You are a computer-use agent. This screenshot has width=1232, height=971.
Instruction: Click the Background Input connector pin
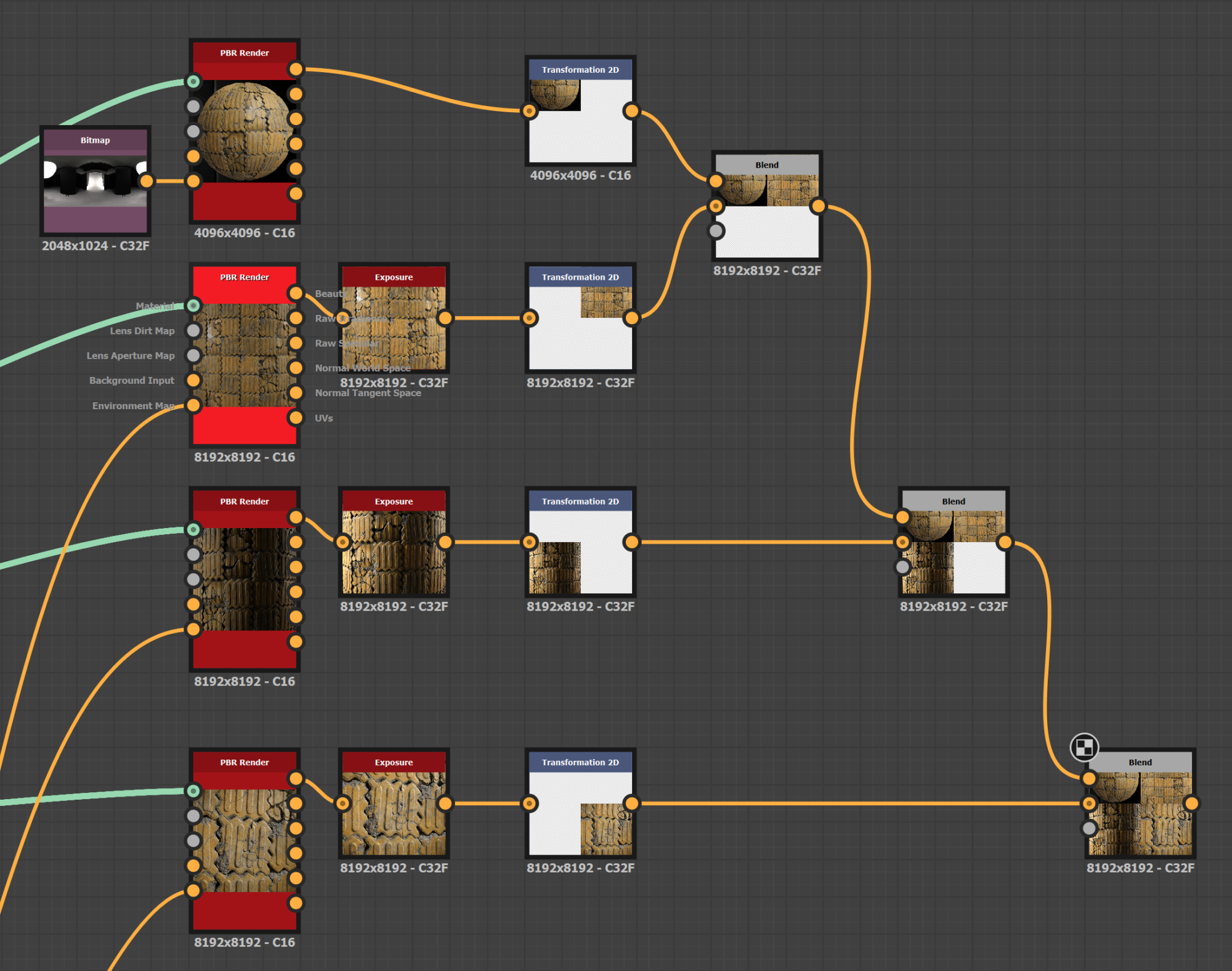coord(193,380)
